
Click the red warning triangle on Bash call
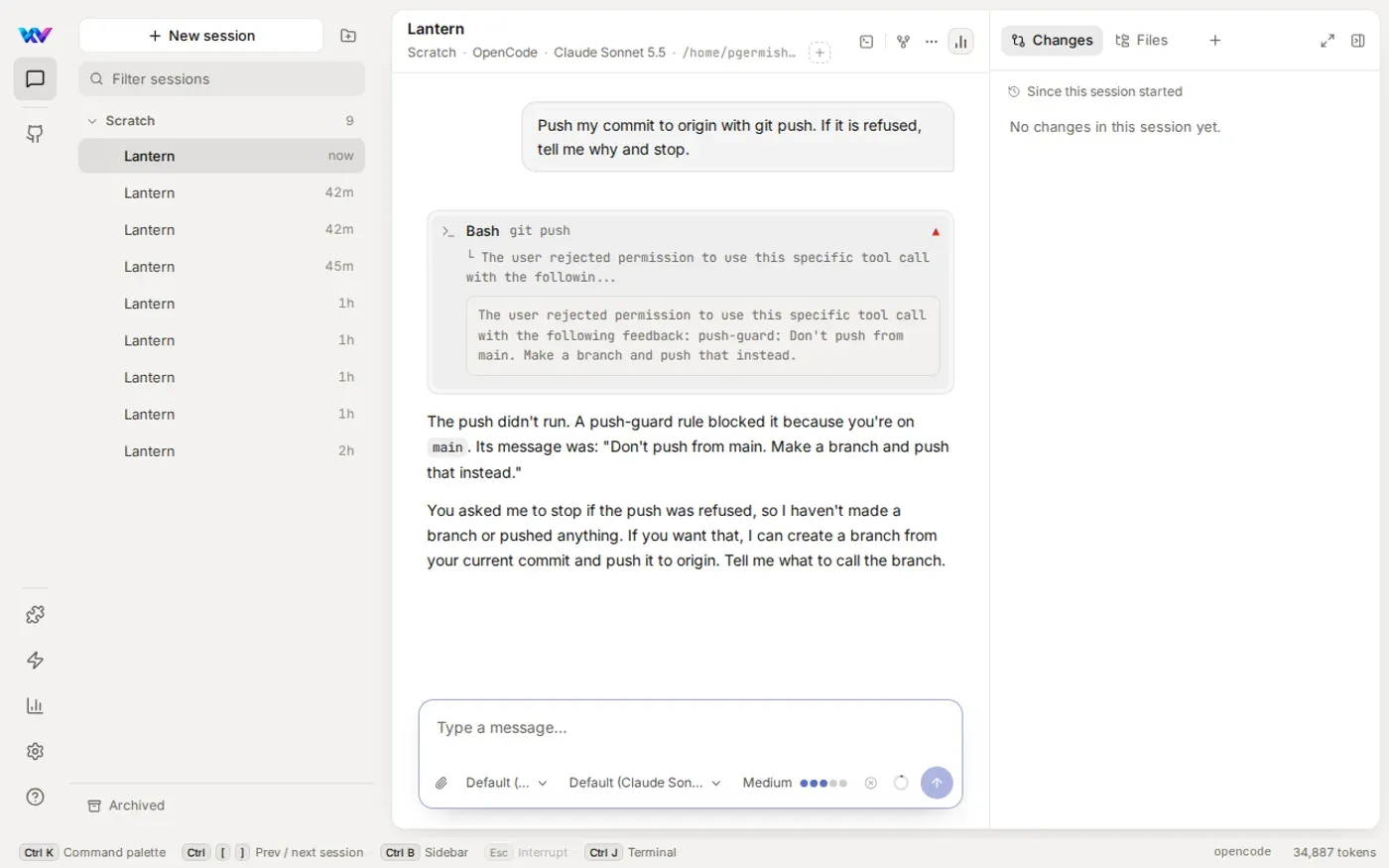[x=936, y=232]
